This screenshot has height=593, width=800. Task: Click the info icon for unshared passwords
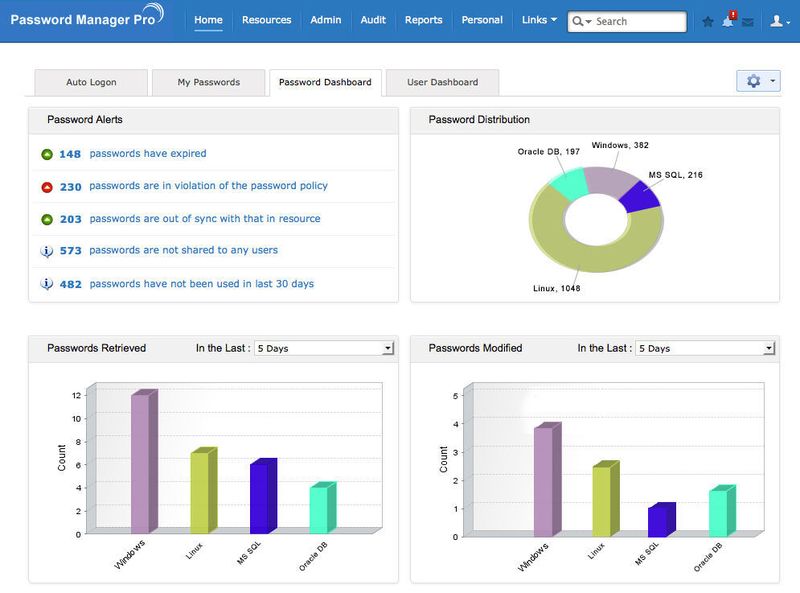pyautogui.click(x=48, y=251)
